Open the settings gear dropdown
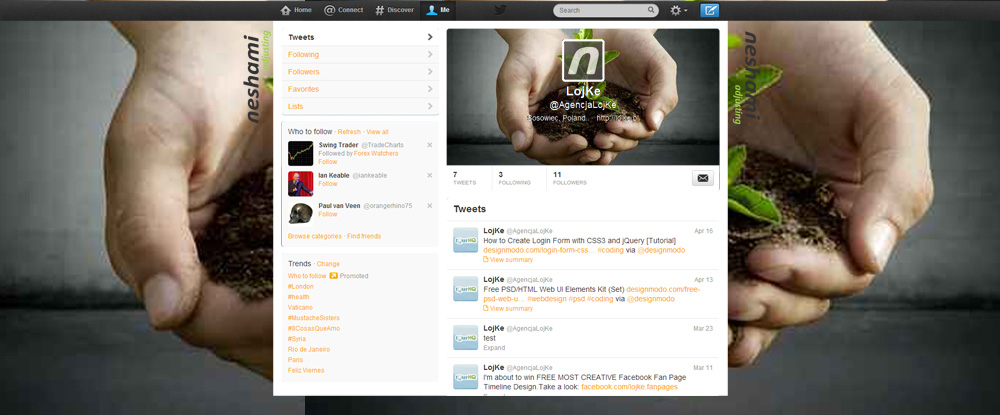Screen dimensions: 1000x415 point(679,10)
